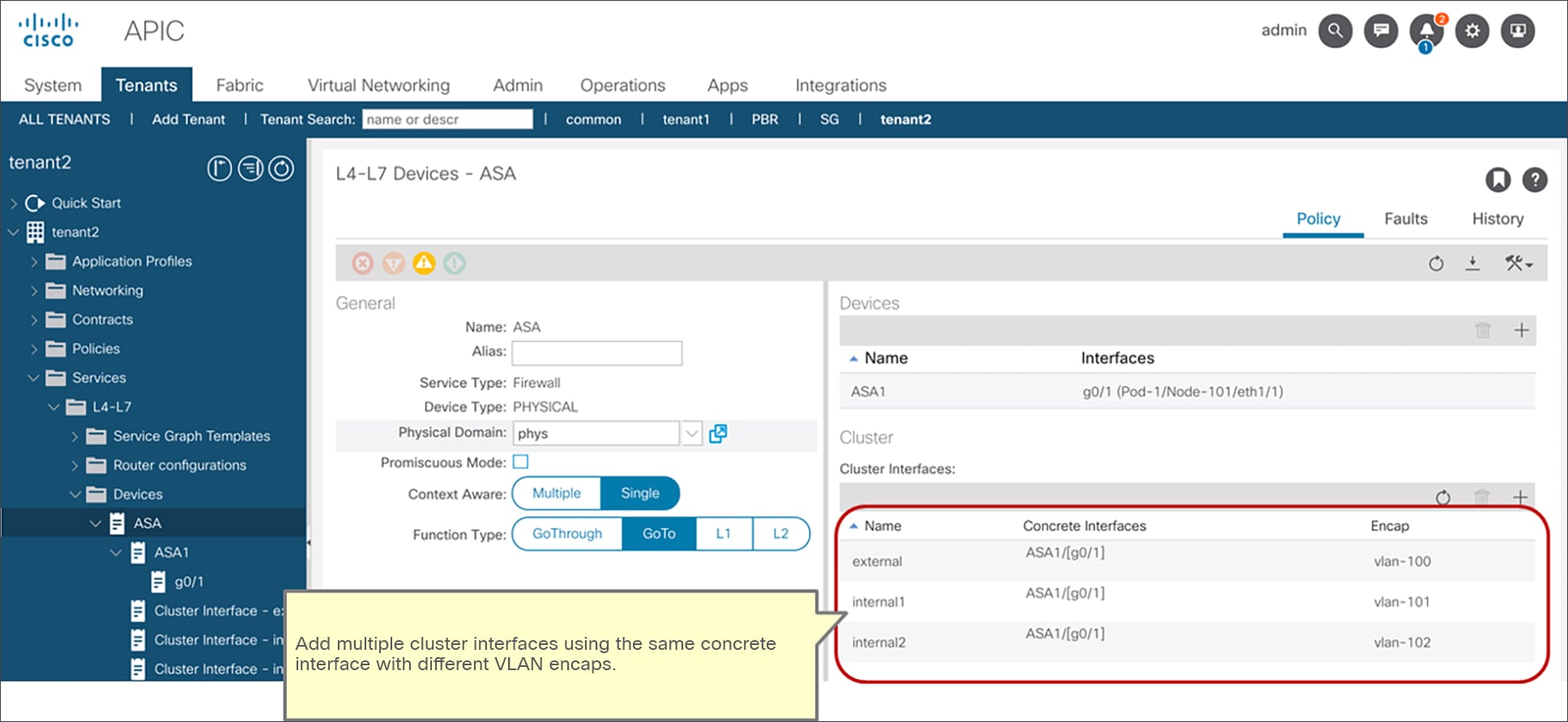The width and height of the screenshot is (1568, 722).
Task: Expand the Application Profiles folder
Action: pos(33,262)
